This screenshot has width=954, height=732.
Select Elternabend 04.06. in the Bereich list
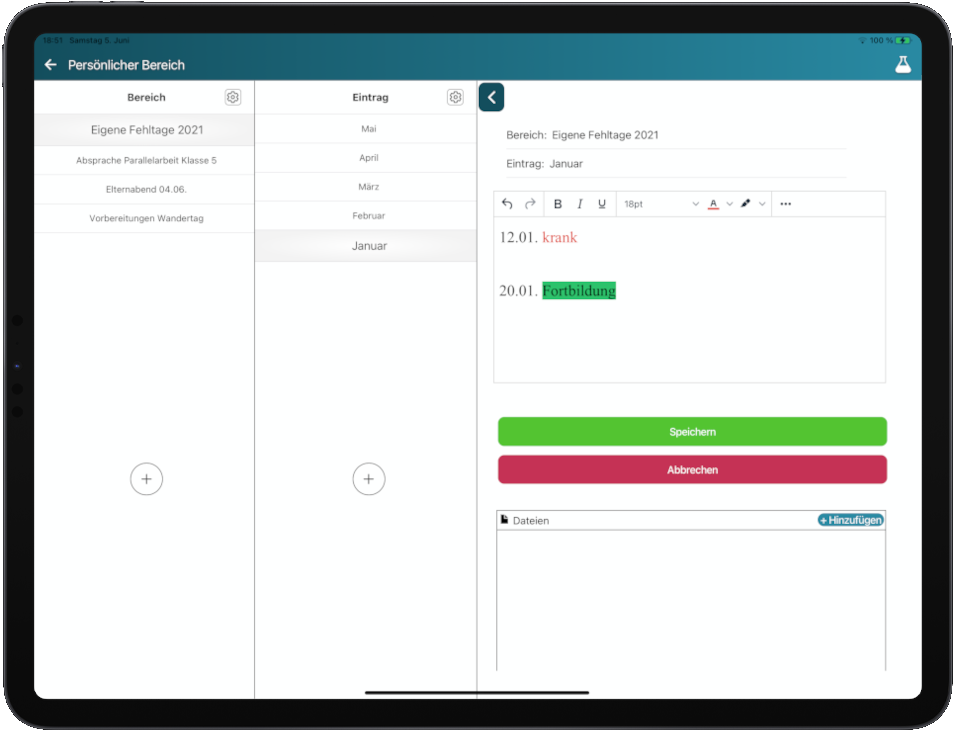tap(146, 189)
